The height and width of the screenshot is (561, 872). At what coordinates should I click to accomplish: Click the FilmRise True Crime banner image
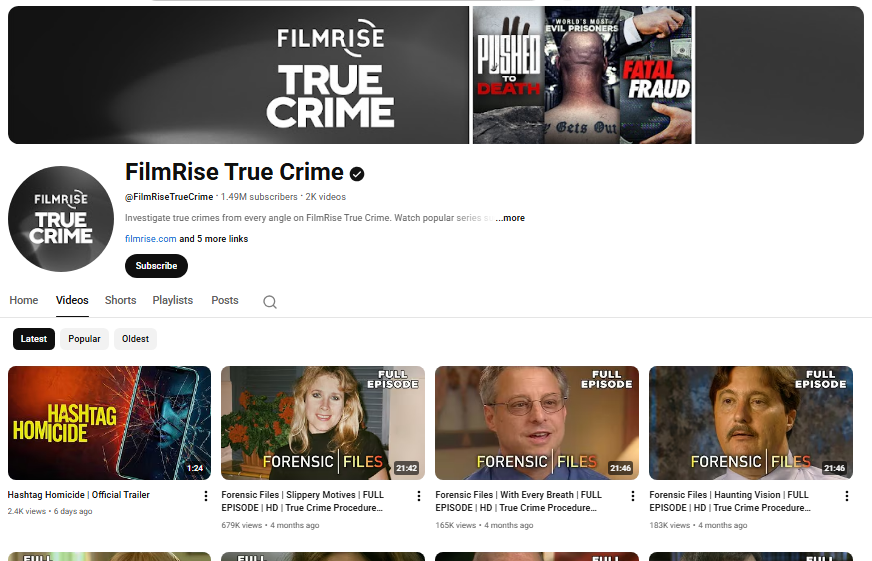click(x=436, y=75)
